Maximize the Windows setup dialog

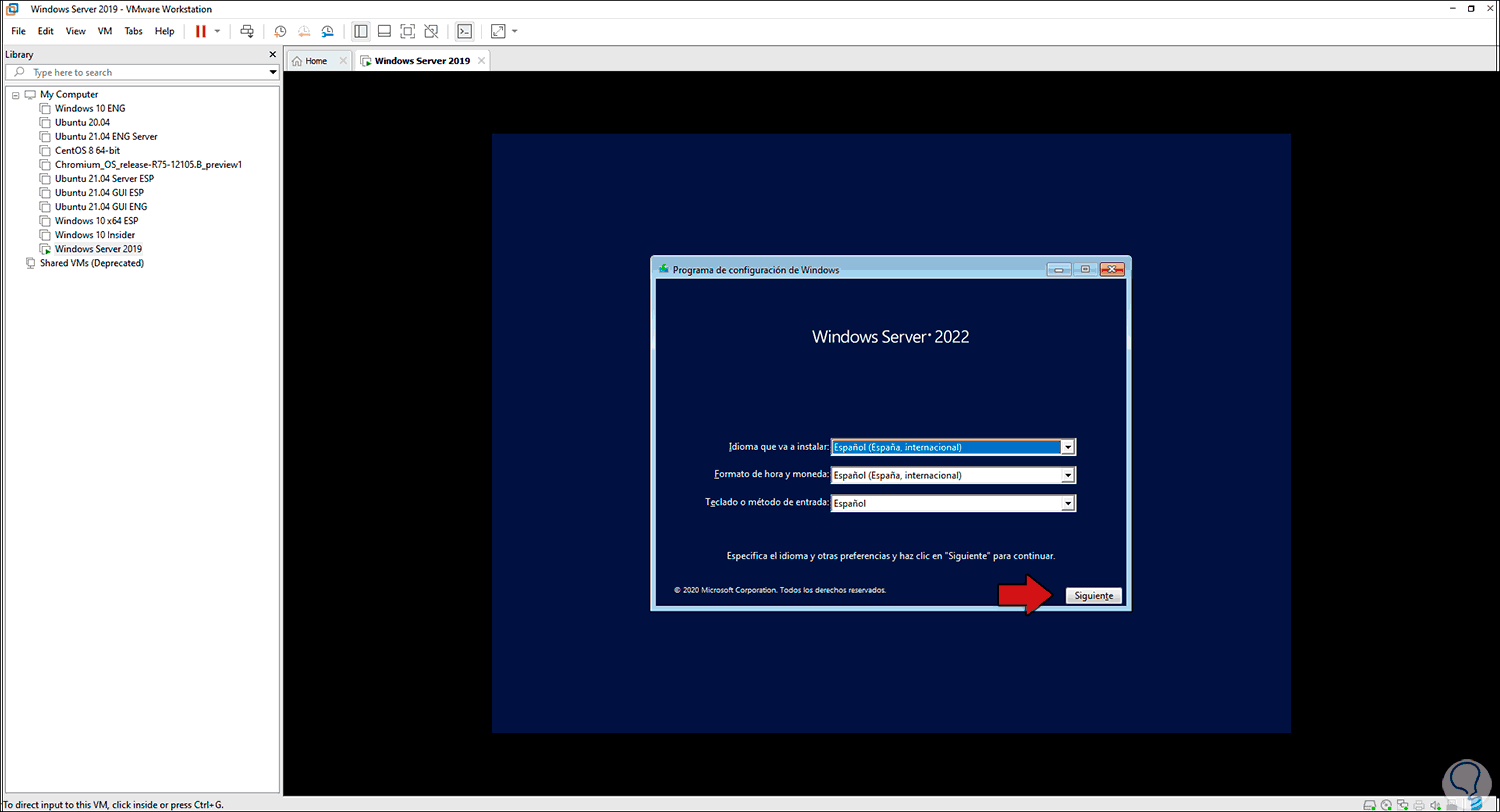(x=1085, y=269)
